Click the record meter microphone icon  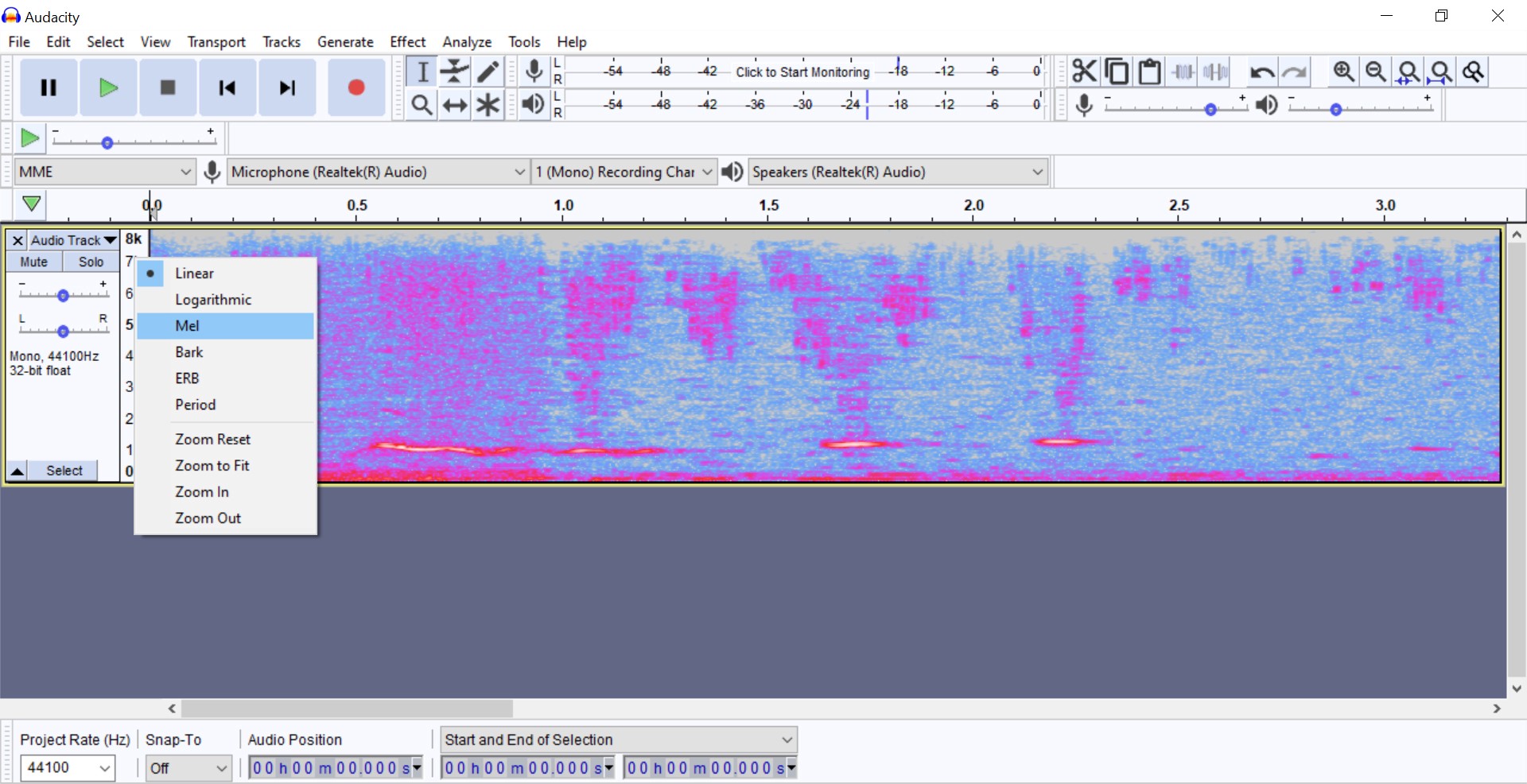534,72
